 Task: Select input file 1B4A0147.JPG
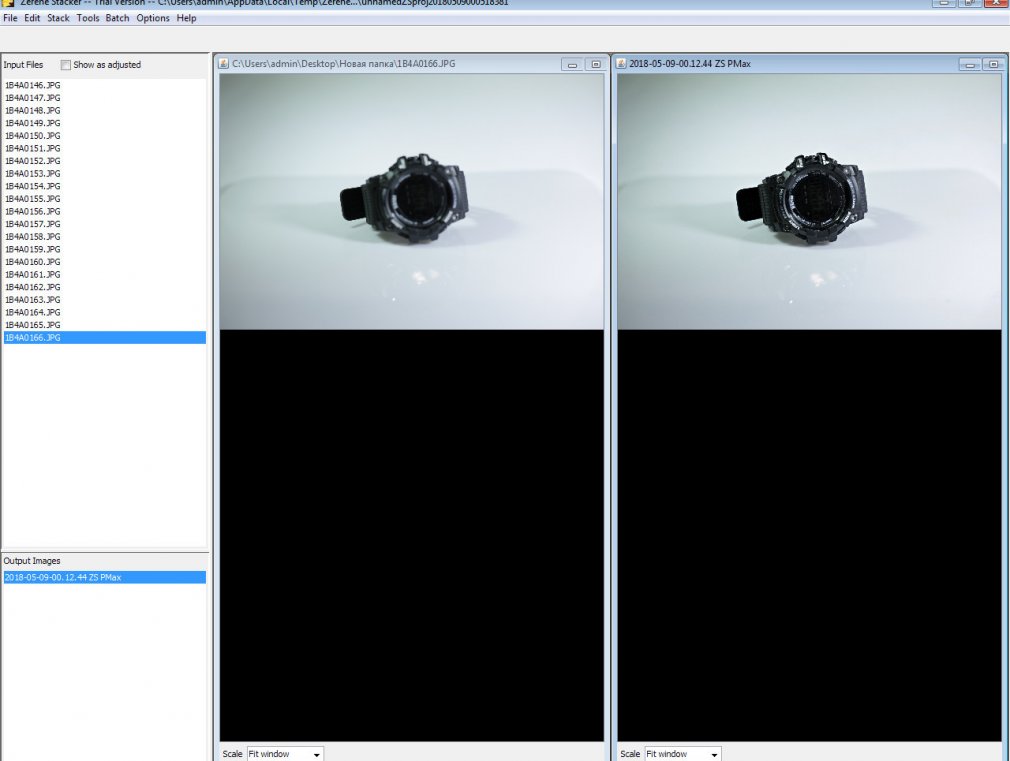pos(104,98)
